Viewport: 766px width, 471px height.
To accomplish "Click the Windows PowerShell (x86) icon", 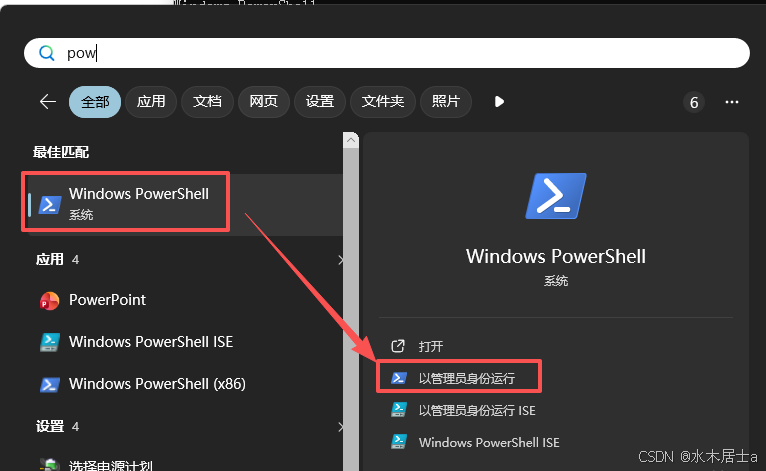I will pos(50,385).
